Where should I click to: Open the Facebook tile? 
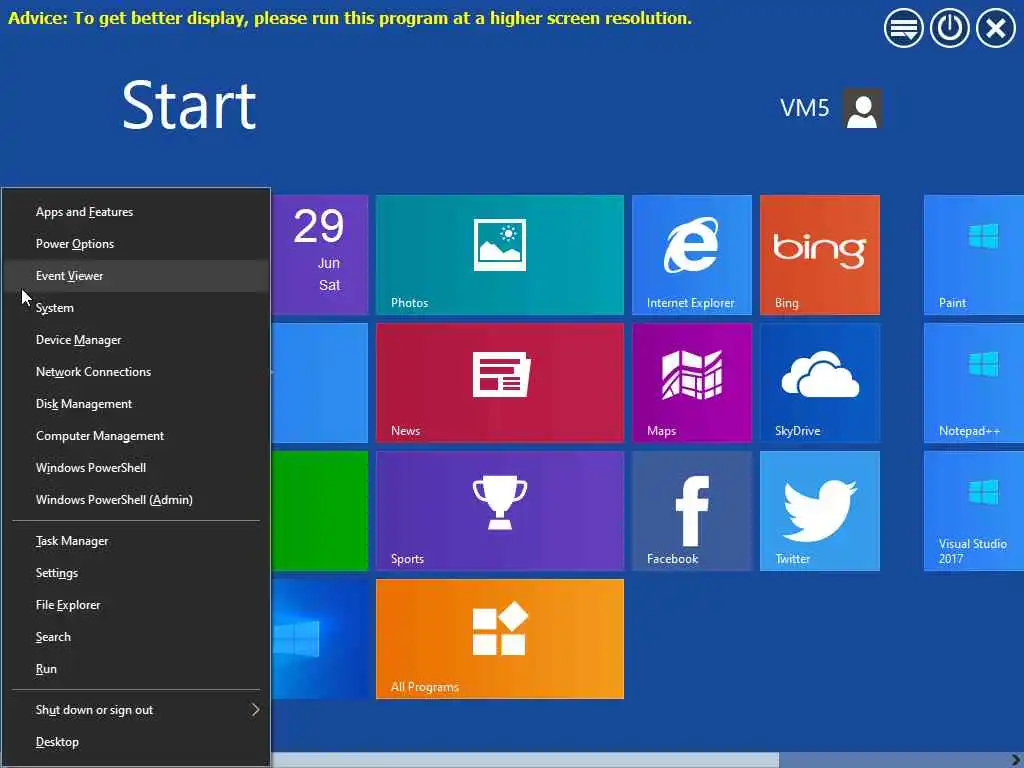[x=692, y=511]
